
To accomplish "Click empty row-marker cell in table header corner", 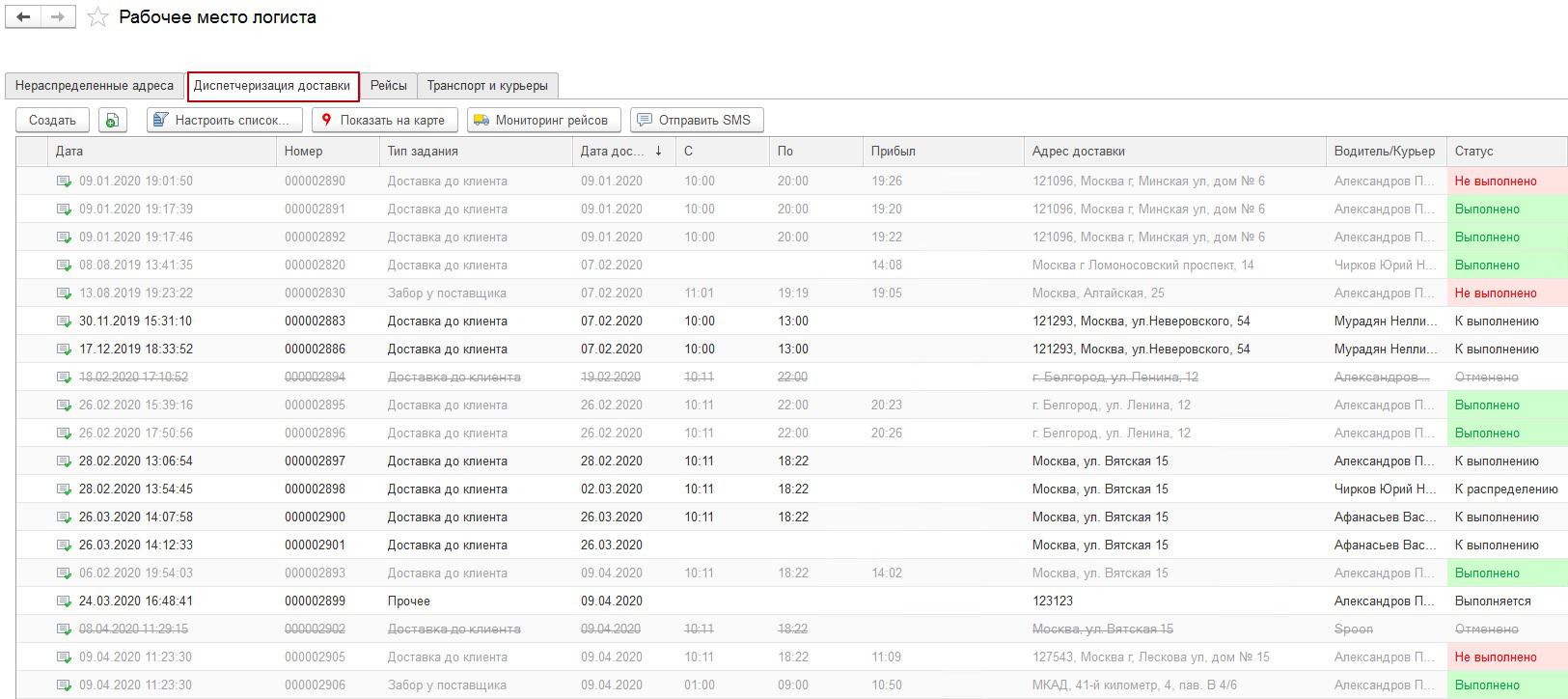I will 32,152.
